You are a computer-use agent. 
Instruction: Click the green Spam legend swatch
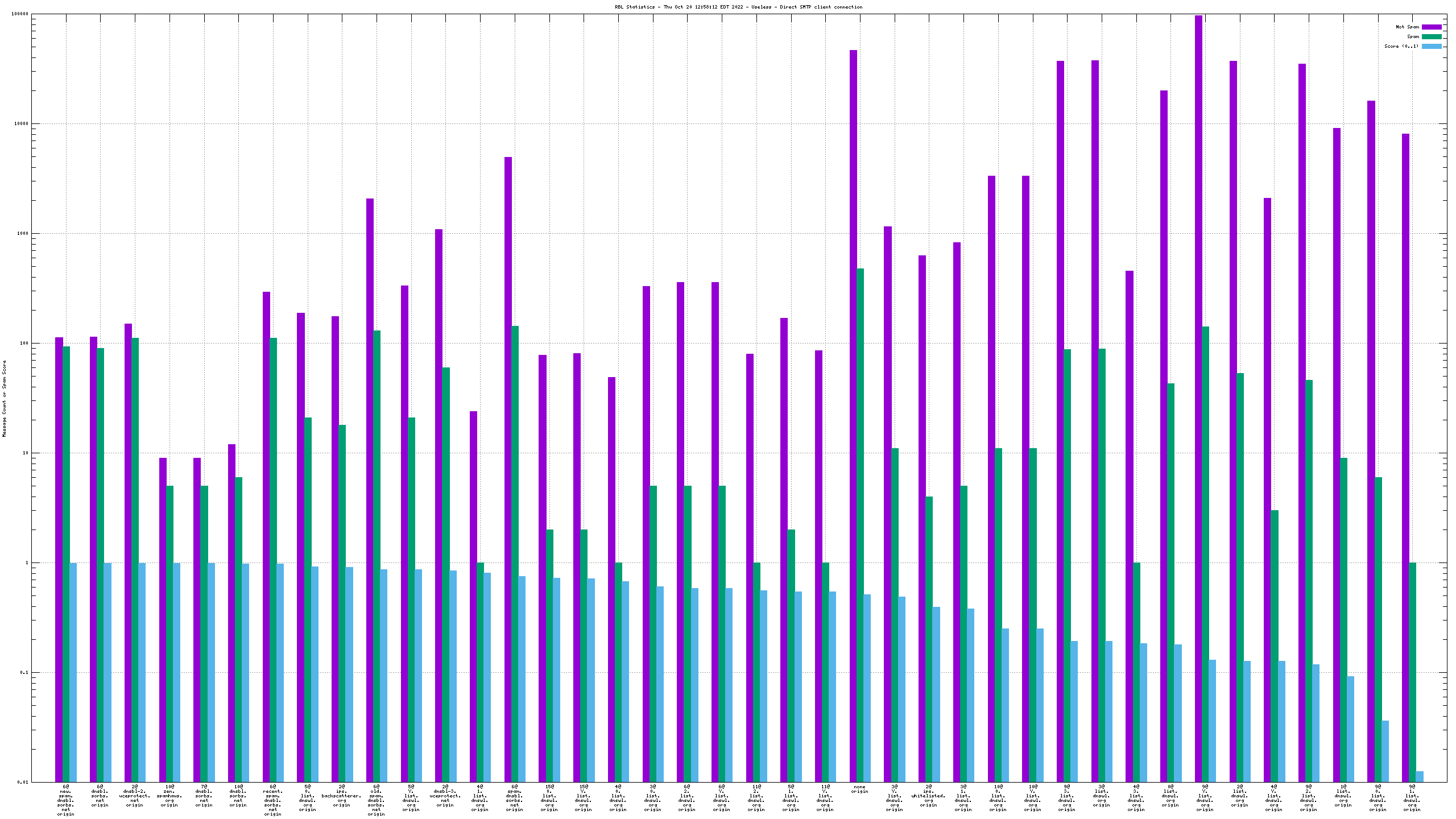pos(1431,36)
